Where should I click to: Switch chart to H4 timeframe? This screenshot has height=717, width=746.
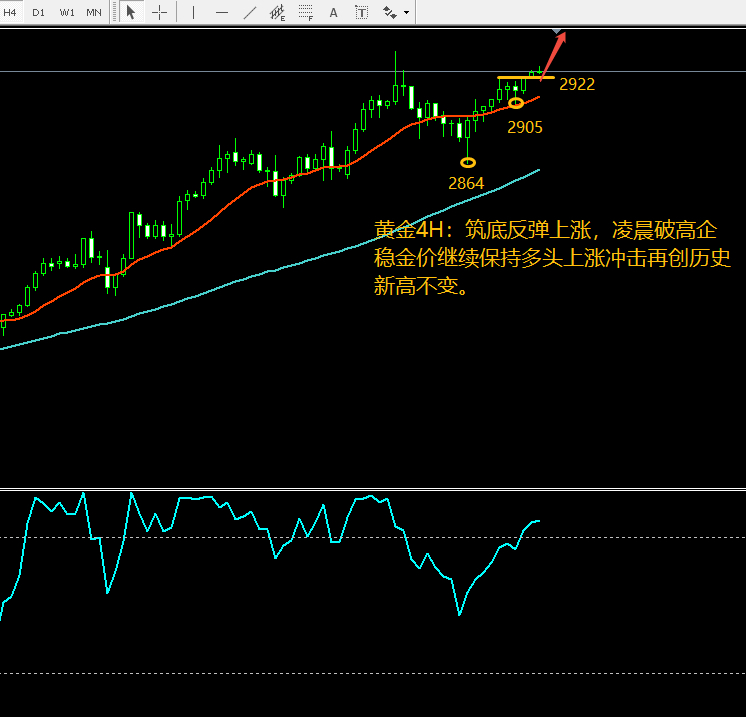point(10,12)
